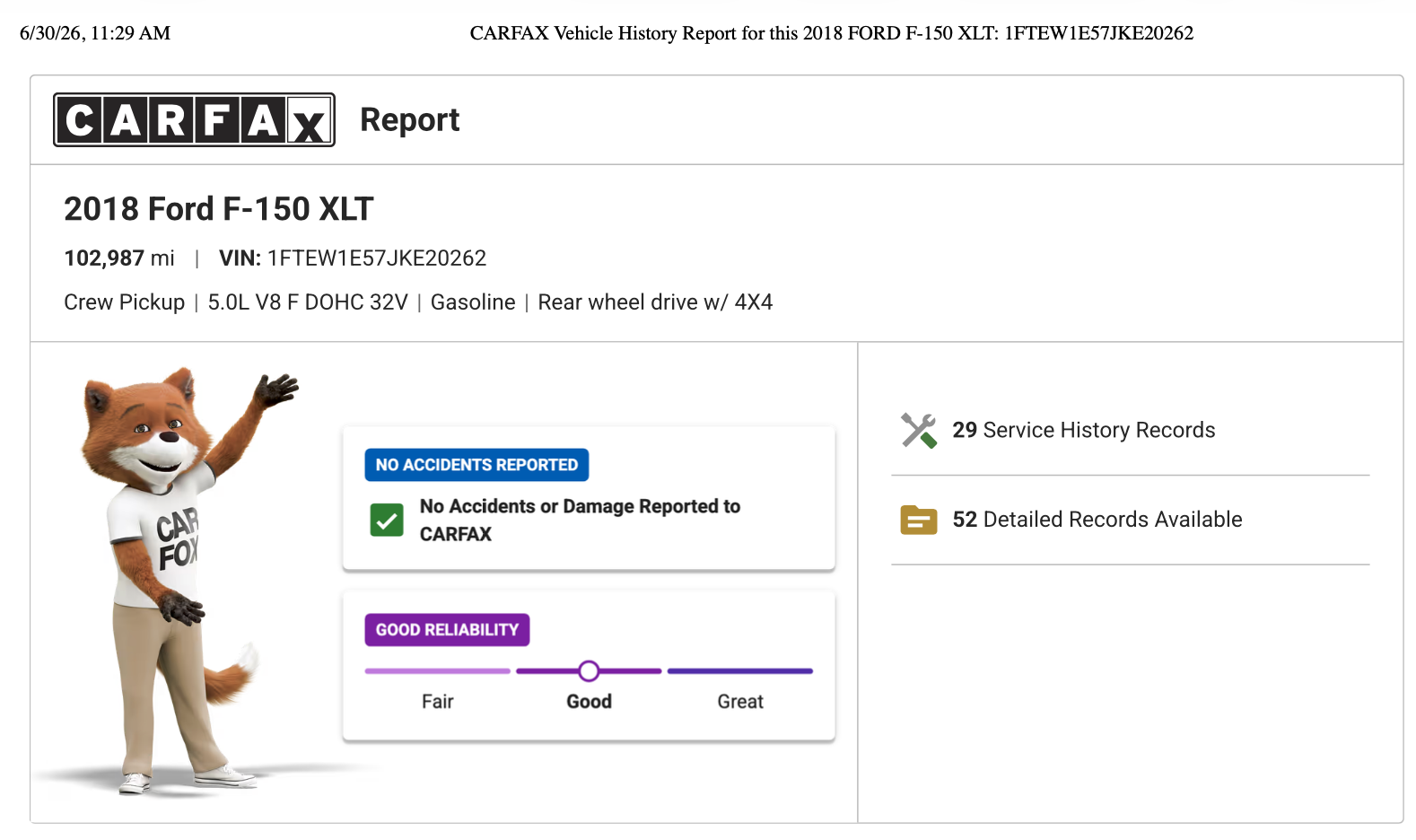This screenshot has height=840, width=1416.
Task: Click No Accidents or Damage Reported text
Action: click(x=580, y=520)
